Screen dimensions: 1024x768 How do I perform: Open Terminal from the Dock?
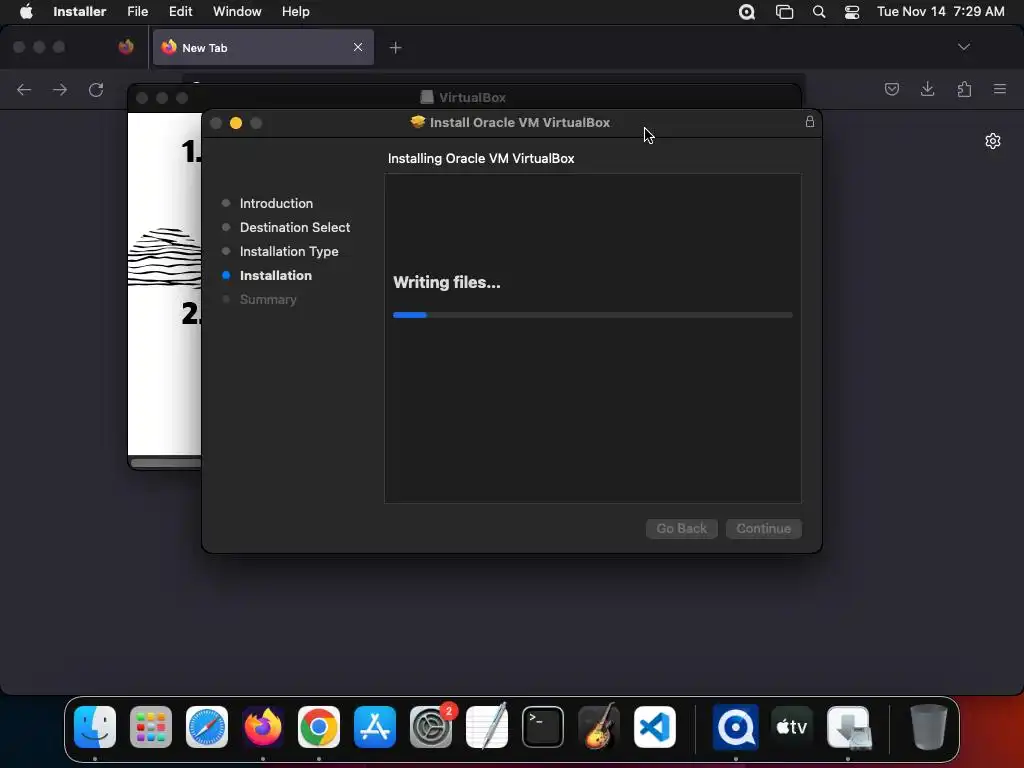[x=543, y=726]
